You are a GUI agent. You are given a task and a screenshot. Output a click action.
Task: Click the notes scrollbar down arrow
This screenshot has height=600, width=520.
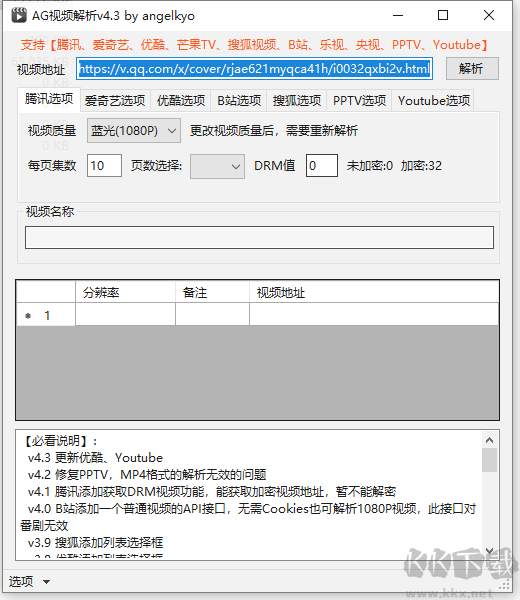489,551
